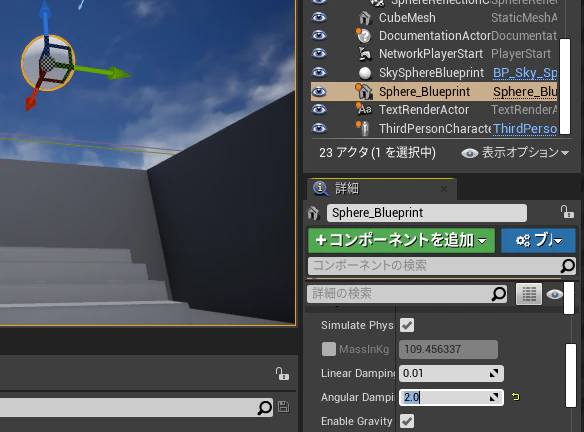584x432 pixels.
Task: Click the 23 アクタ actor count text
Action: [377, 153]
